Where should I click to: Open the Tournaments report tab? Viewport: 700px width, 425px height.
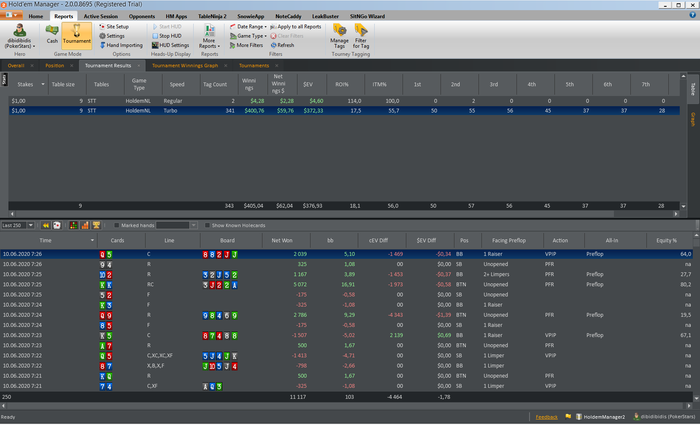click(x=254, y=66)
